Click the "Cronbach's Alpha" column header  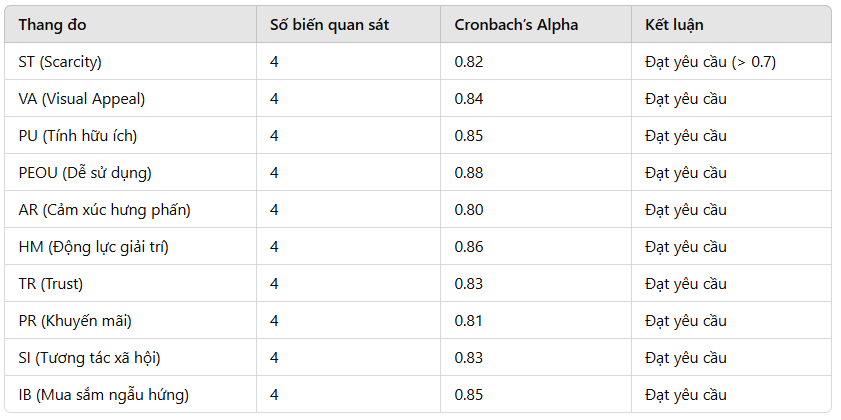(516, 24)
